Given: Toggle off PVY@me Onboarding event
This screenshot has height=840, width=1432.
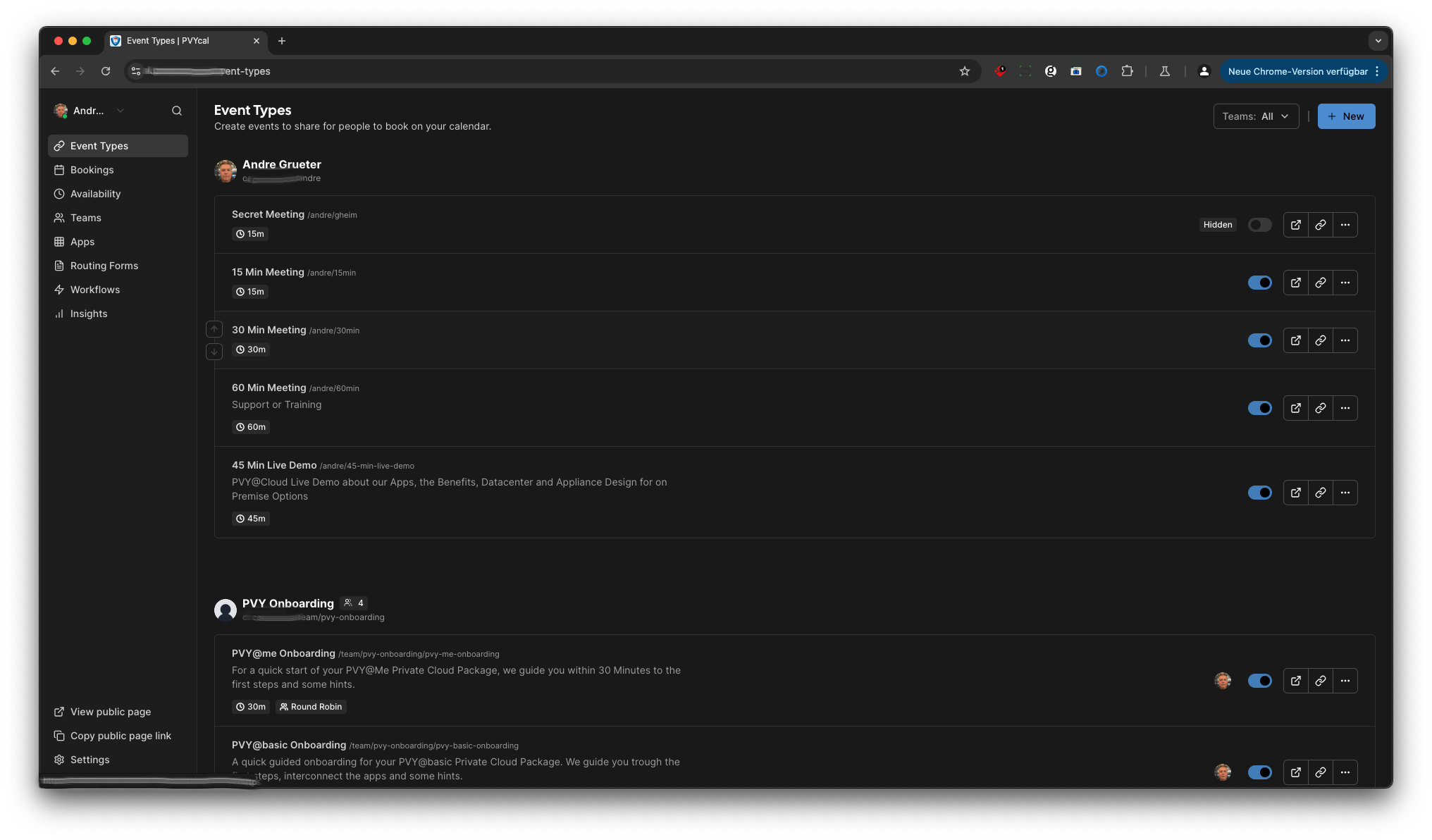Looking at the screenshot, I should coord(1259,681).
